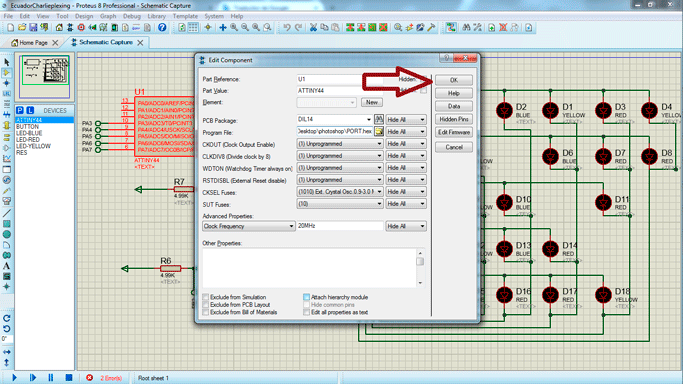The image size is (683, 384).
Task: Check Exclude from Simulation
Action: [206, 297]
